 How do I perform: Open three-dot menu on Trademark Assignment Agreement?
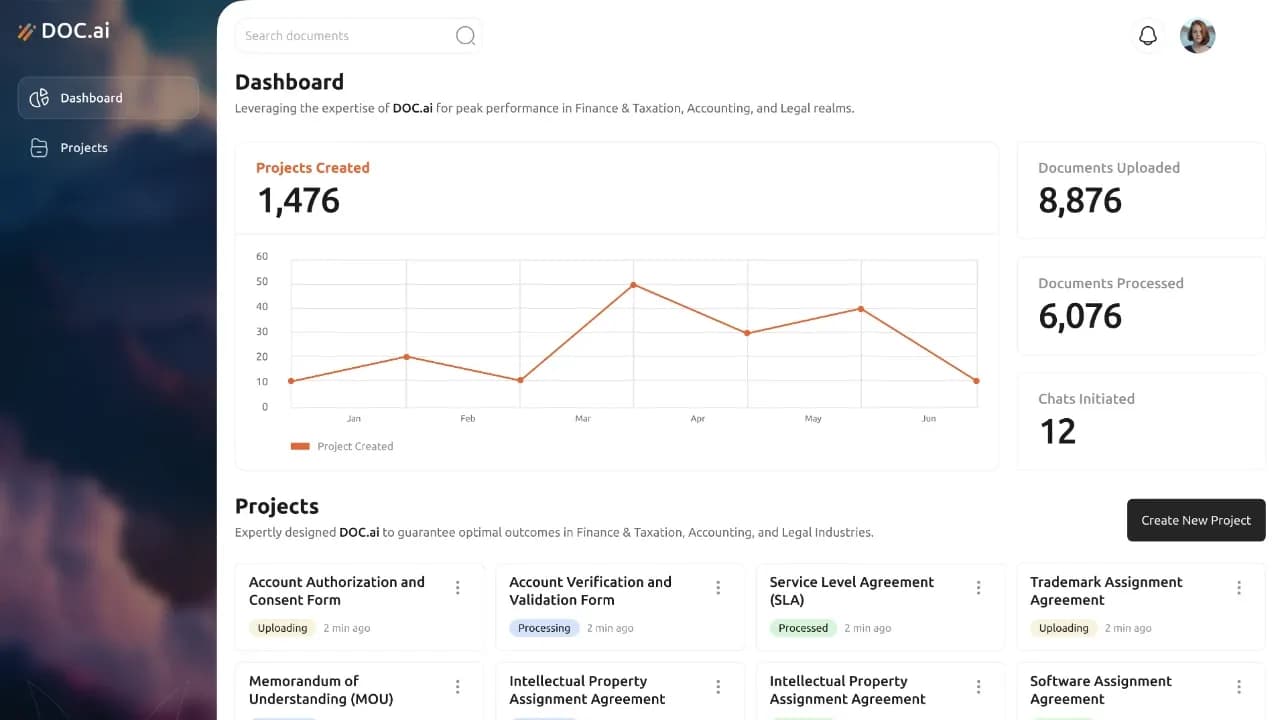point(1239,588)
